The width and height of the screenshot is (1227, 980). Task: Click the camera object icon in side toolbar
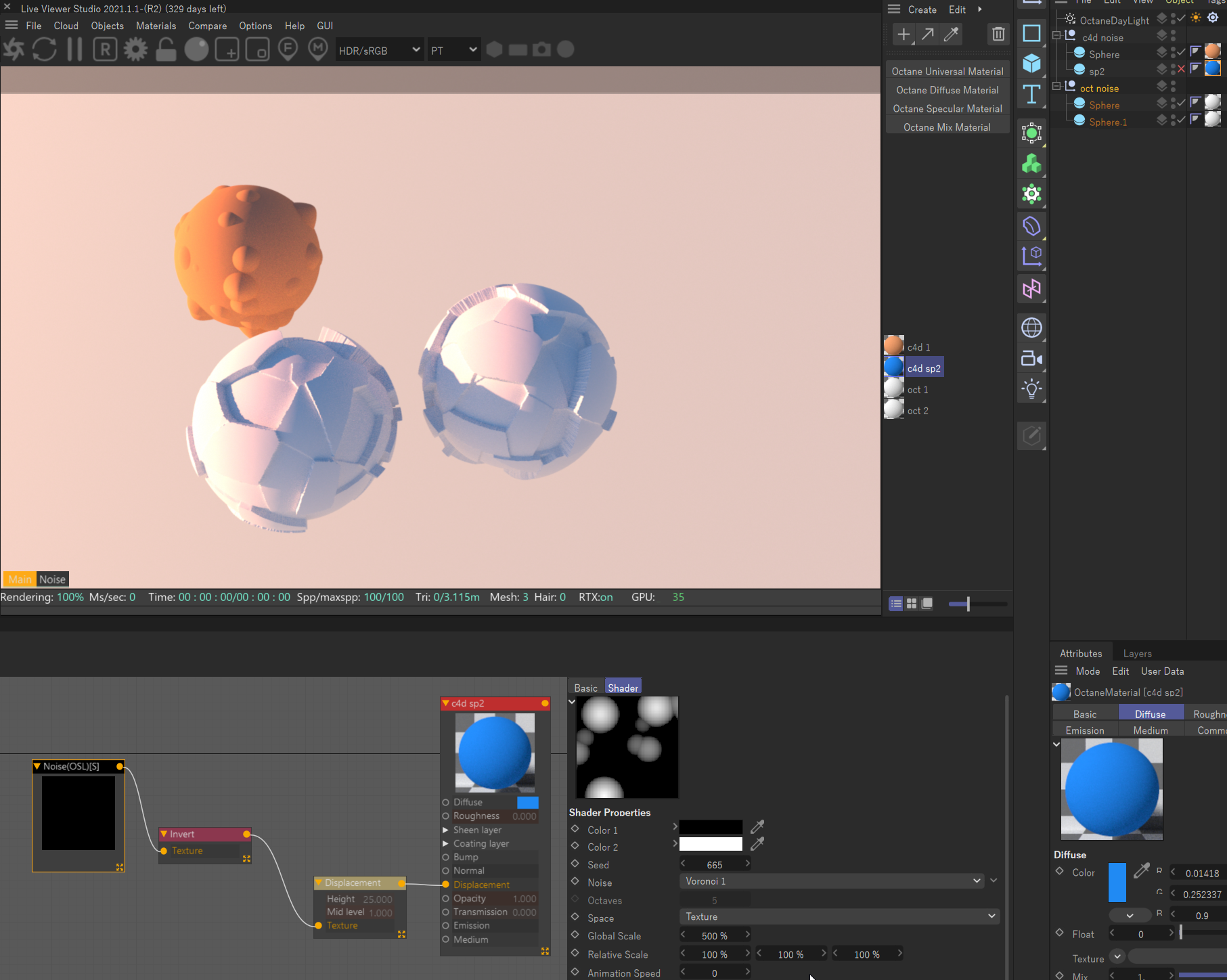(x=1031, y=358)
